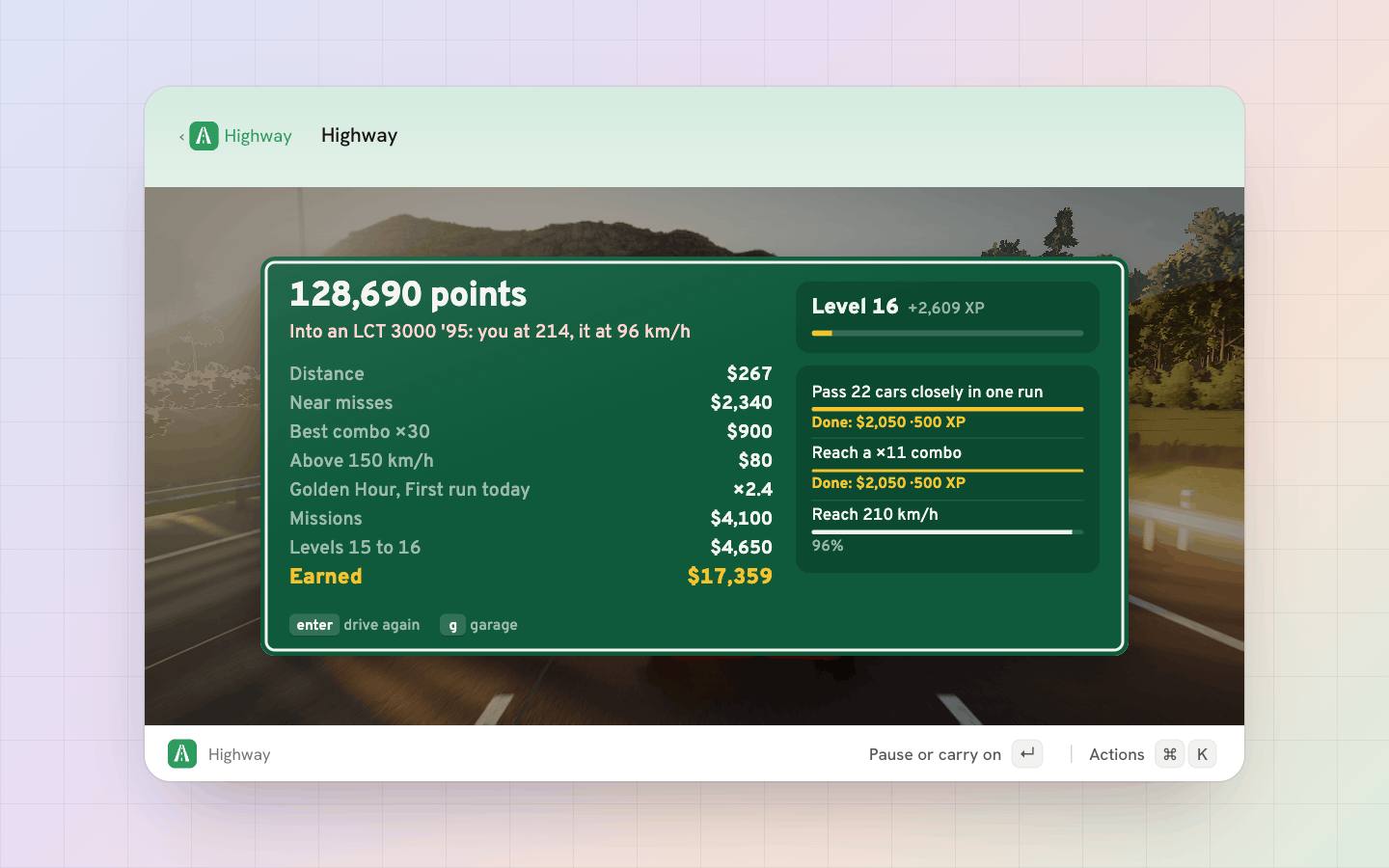Click the Reach 210 km/h progress bar

947,531
